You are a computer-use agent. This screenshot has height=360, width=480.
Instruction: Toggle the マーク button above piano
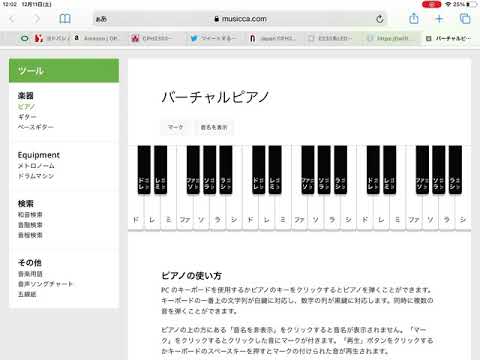click(x=175, y=127)
